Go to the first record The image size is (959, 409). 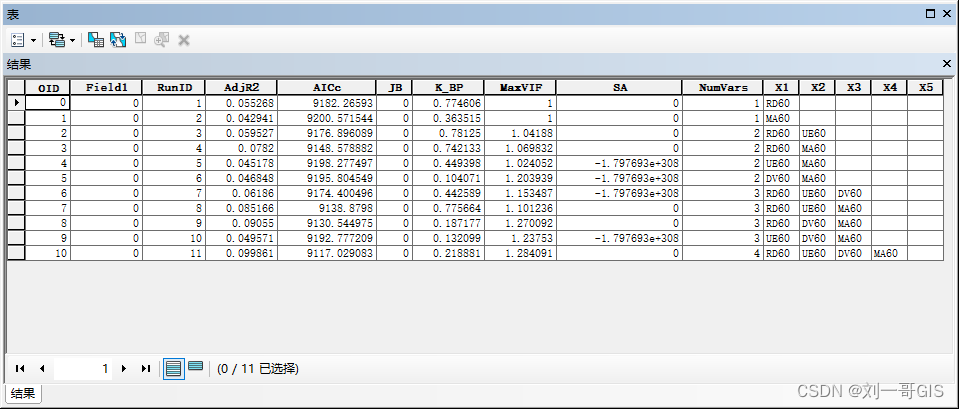20,368
